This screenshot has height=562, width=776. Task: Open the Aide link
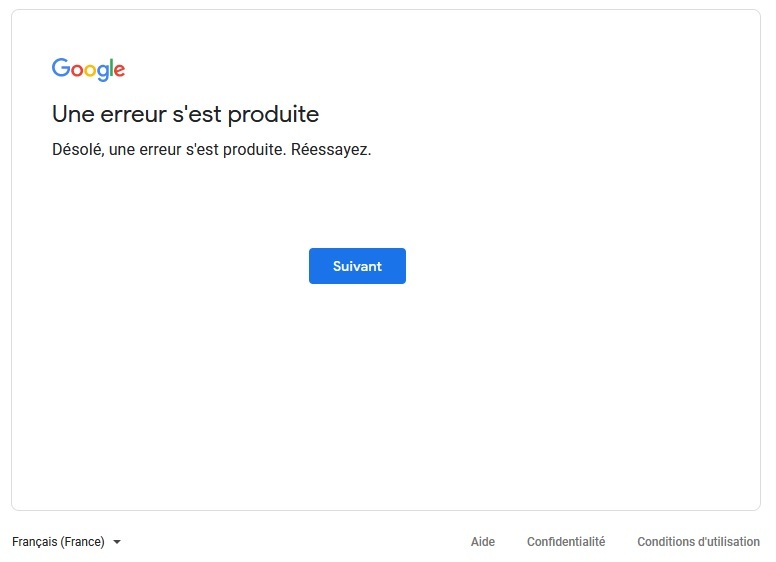point(483,542)
